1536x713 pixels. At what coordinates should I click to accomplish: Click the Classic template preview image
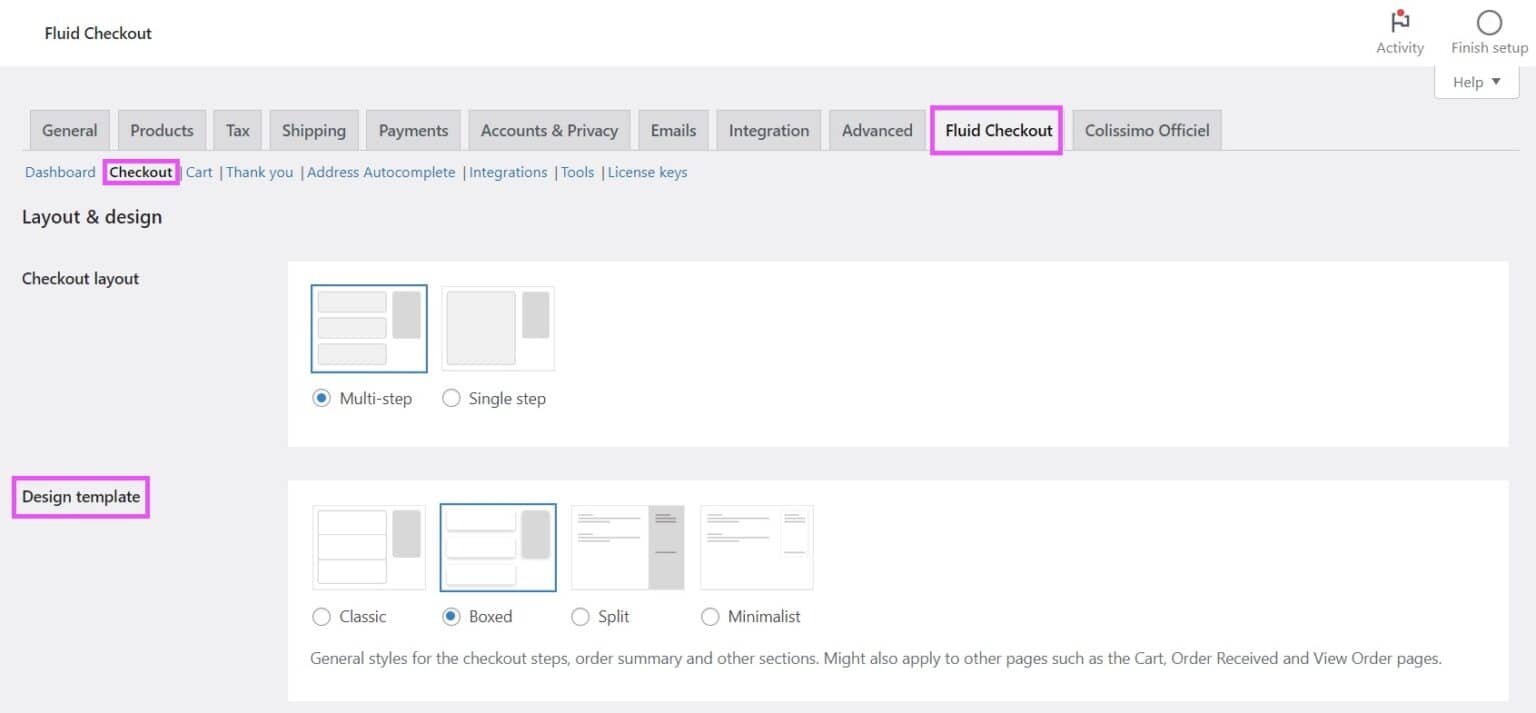(x=368, y=546)
